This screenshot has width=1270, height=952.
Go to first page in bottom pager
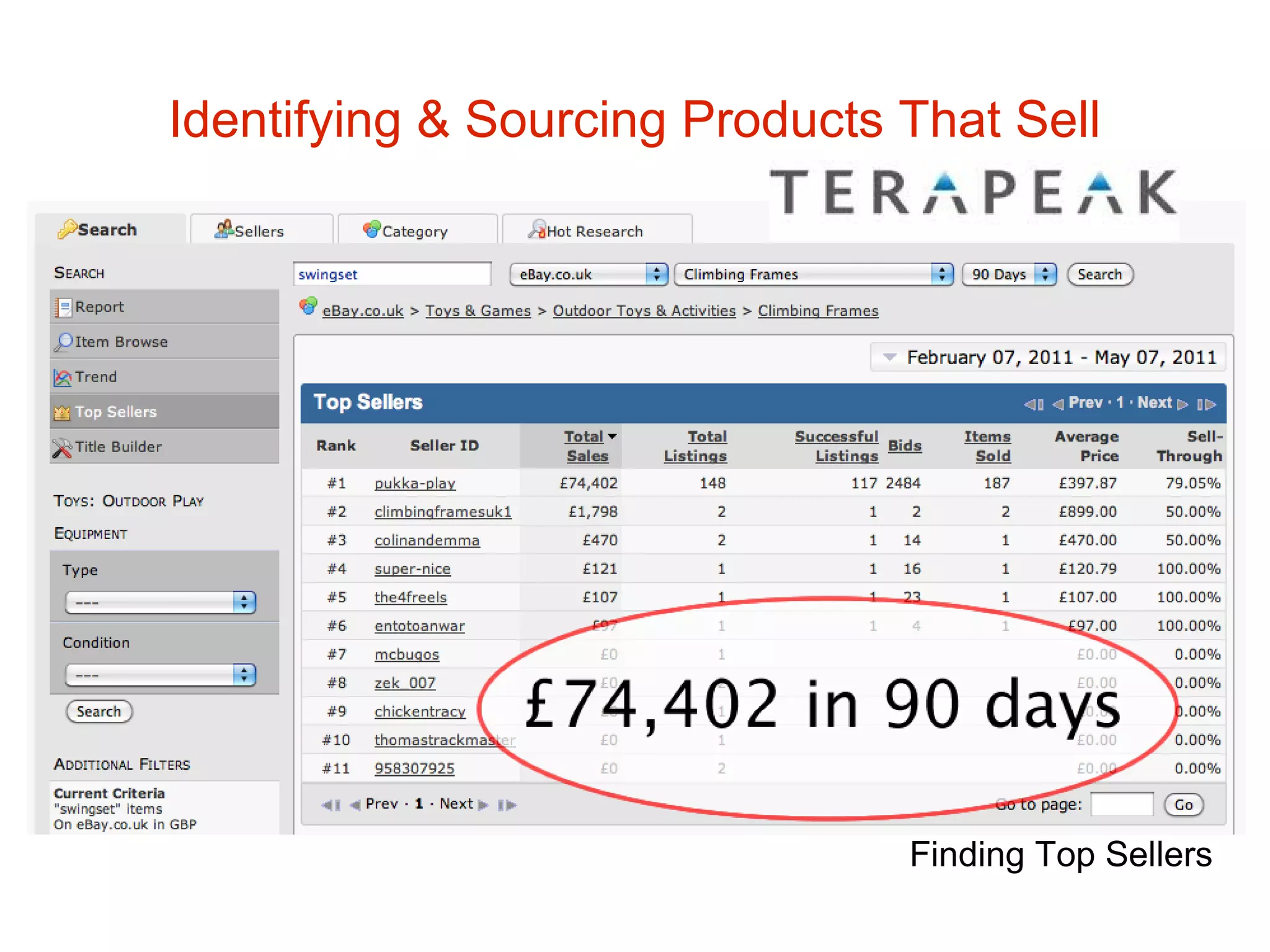click(x=331, y=805)
